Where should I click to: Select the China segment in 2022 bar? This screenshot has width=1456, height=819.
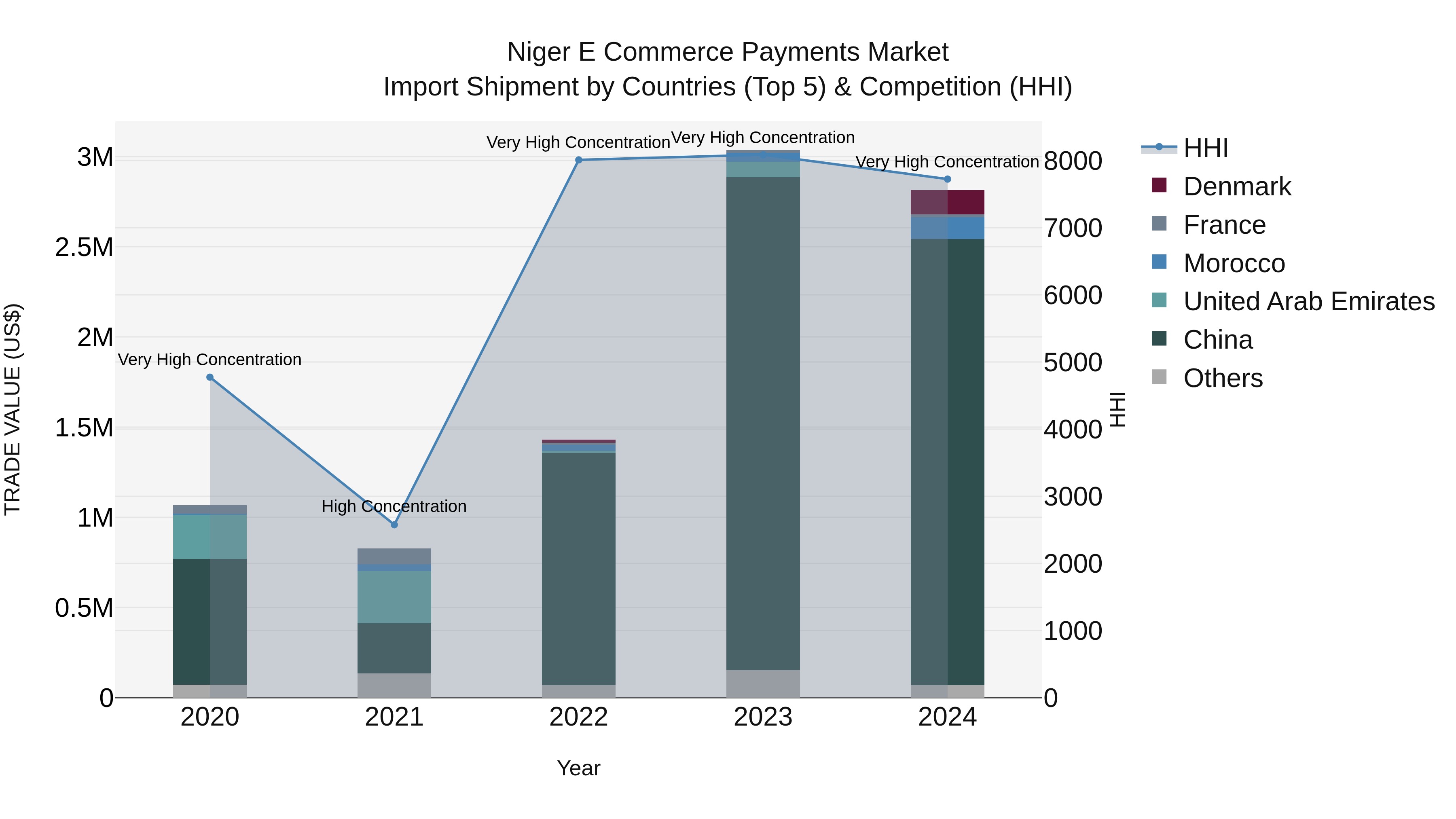point(579,569)
